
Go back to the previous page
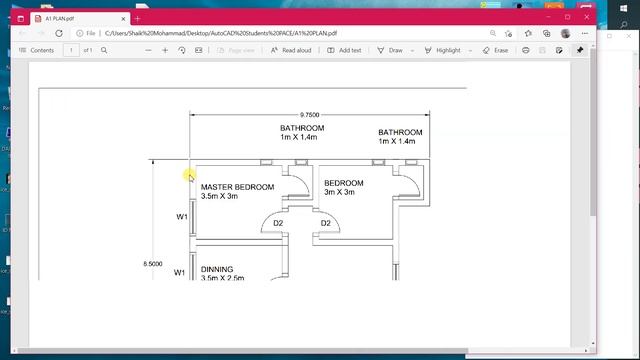click(x=23, y=33)
